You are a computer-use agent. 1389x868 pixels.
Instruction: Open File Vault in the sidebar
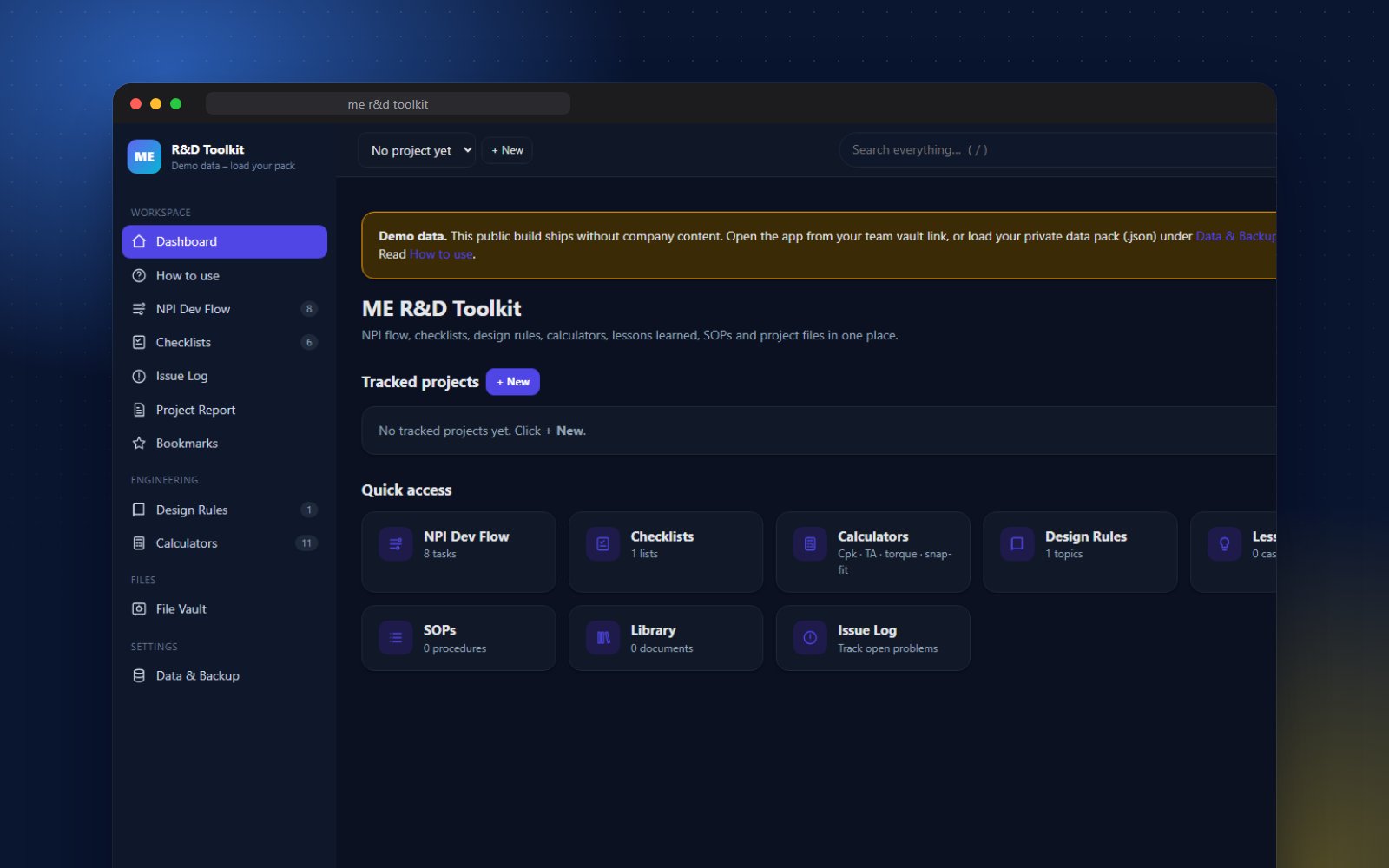pos(224,609)
